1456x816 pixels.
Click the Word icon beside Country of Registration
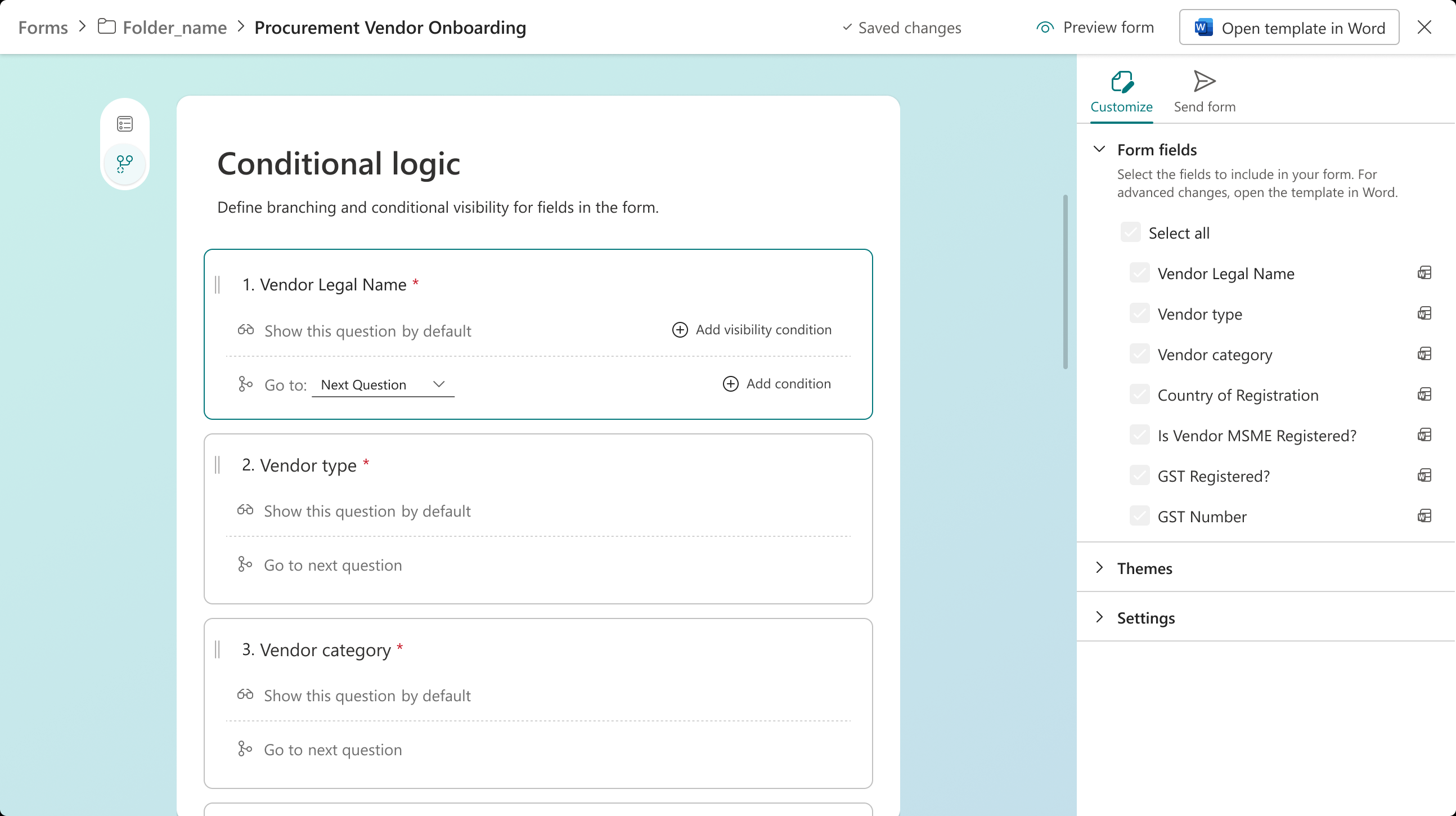(x=1424, y=394)
